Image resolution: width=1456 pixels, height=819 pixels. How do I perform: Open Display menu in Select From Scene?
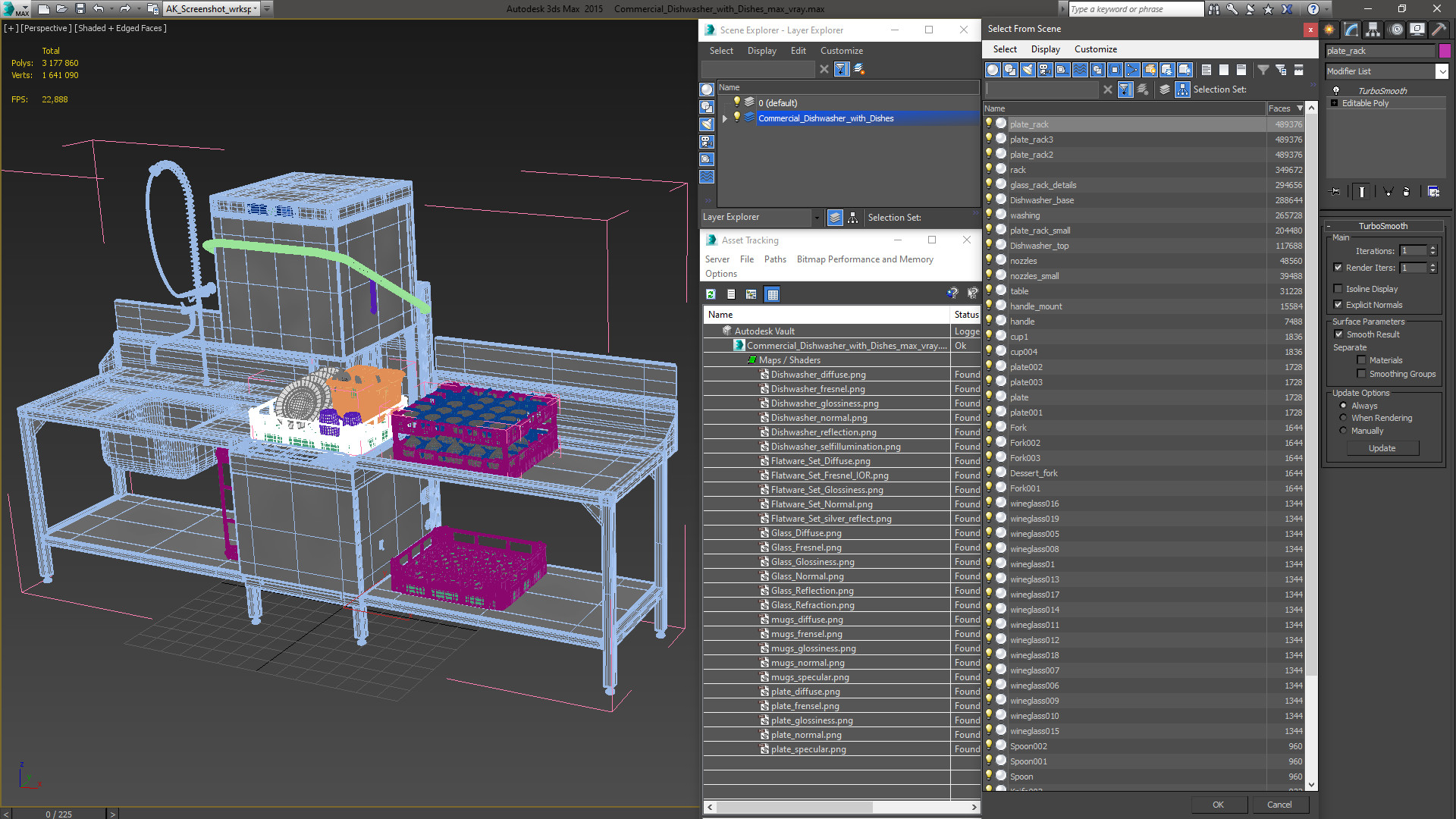point(1045,49)
